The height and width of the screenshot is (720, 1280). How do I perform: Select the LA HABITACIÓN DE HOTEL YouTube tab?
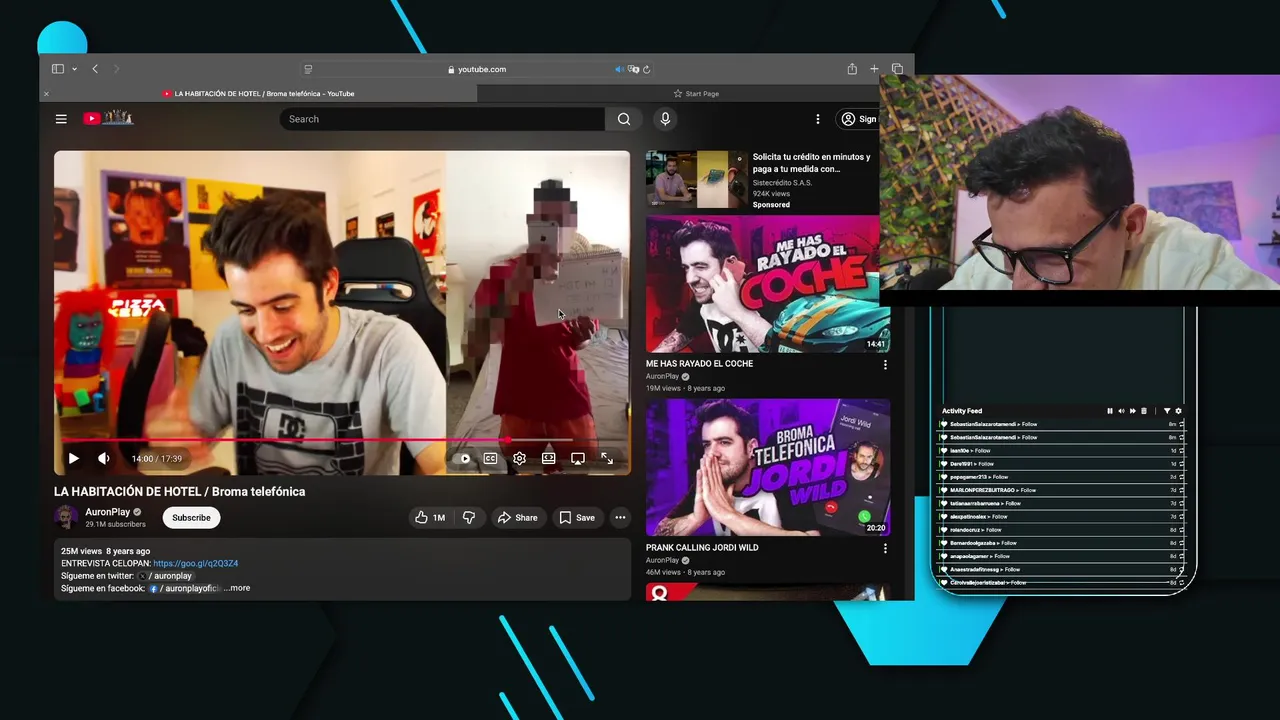[258, 94]
